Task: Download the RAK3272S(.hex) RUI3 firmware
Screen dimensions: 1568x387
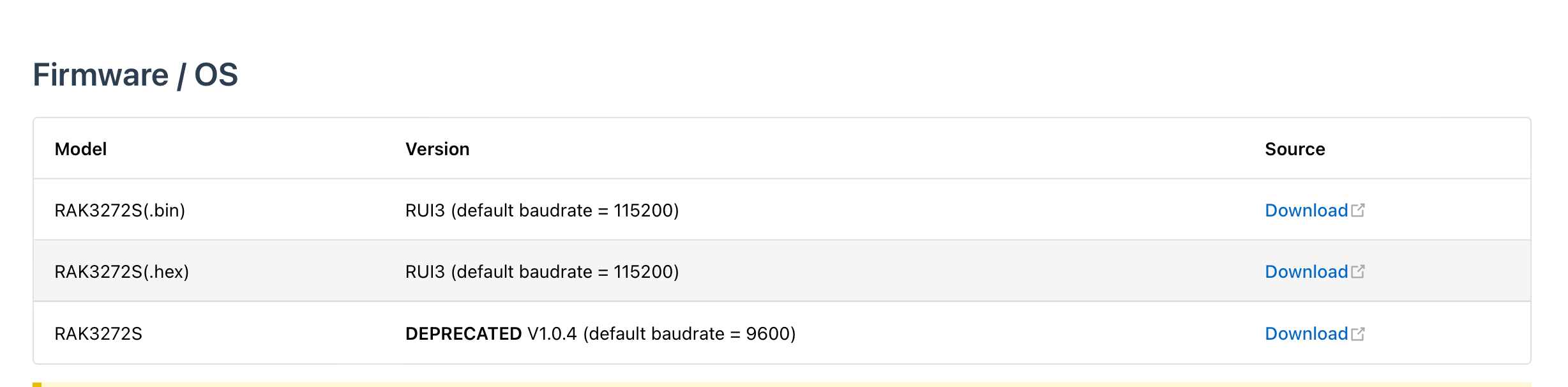Action: click(1306, 271)
